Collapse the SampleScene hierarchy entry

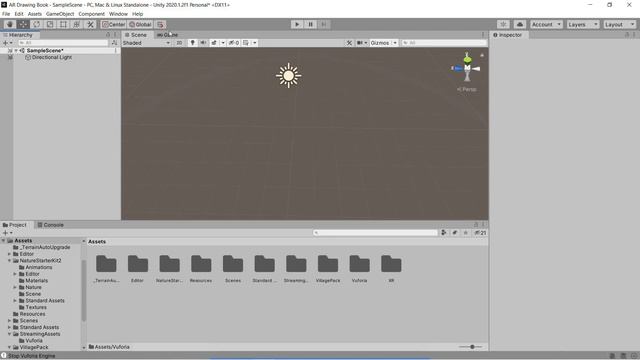[16, 51]
